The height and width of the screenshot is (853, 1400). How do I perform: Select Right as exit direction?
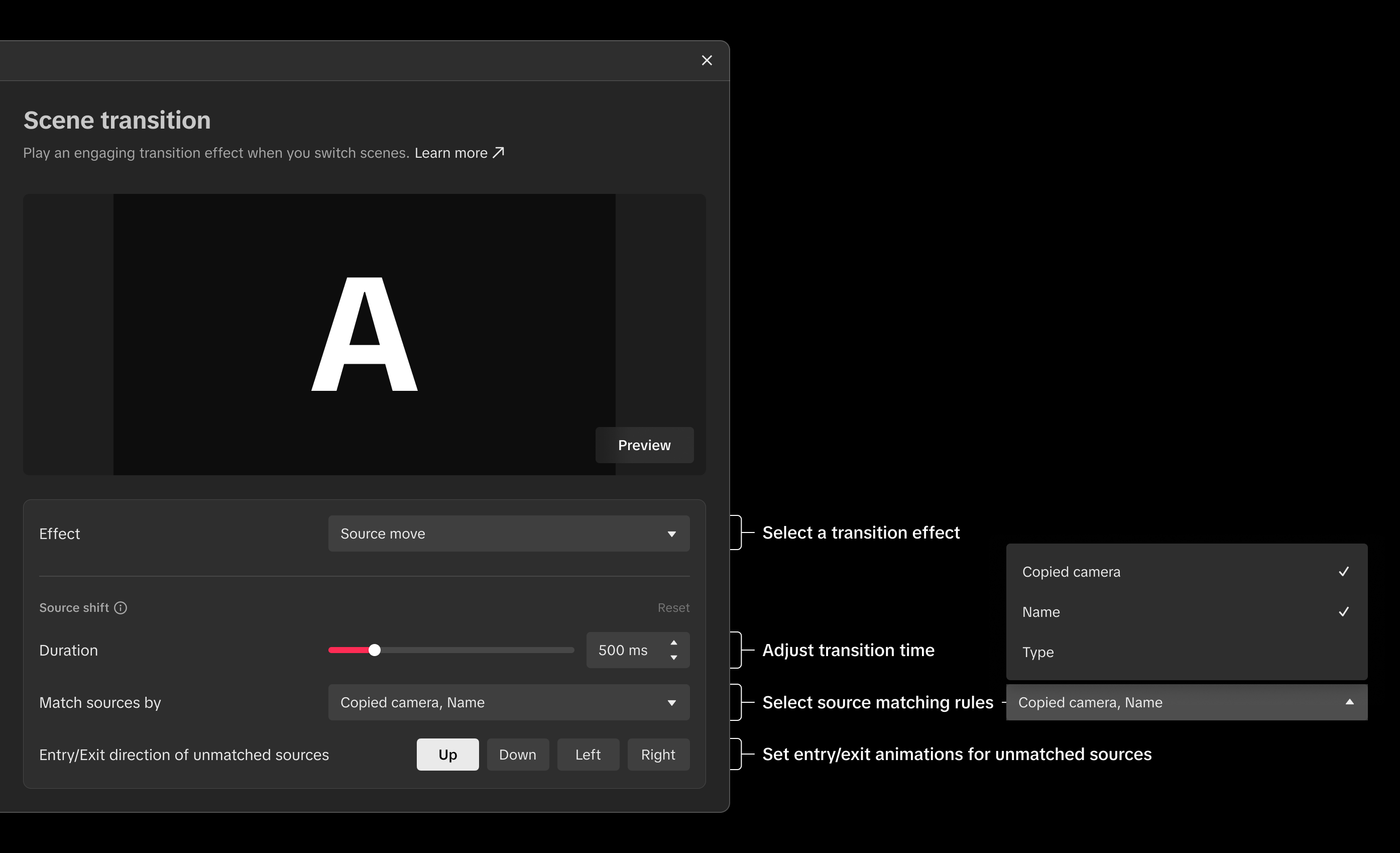click(x=658, y=754)
